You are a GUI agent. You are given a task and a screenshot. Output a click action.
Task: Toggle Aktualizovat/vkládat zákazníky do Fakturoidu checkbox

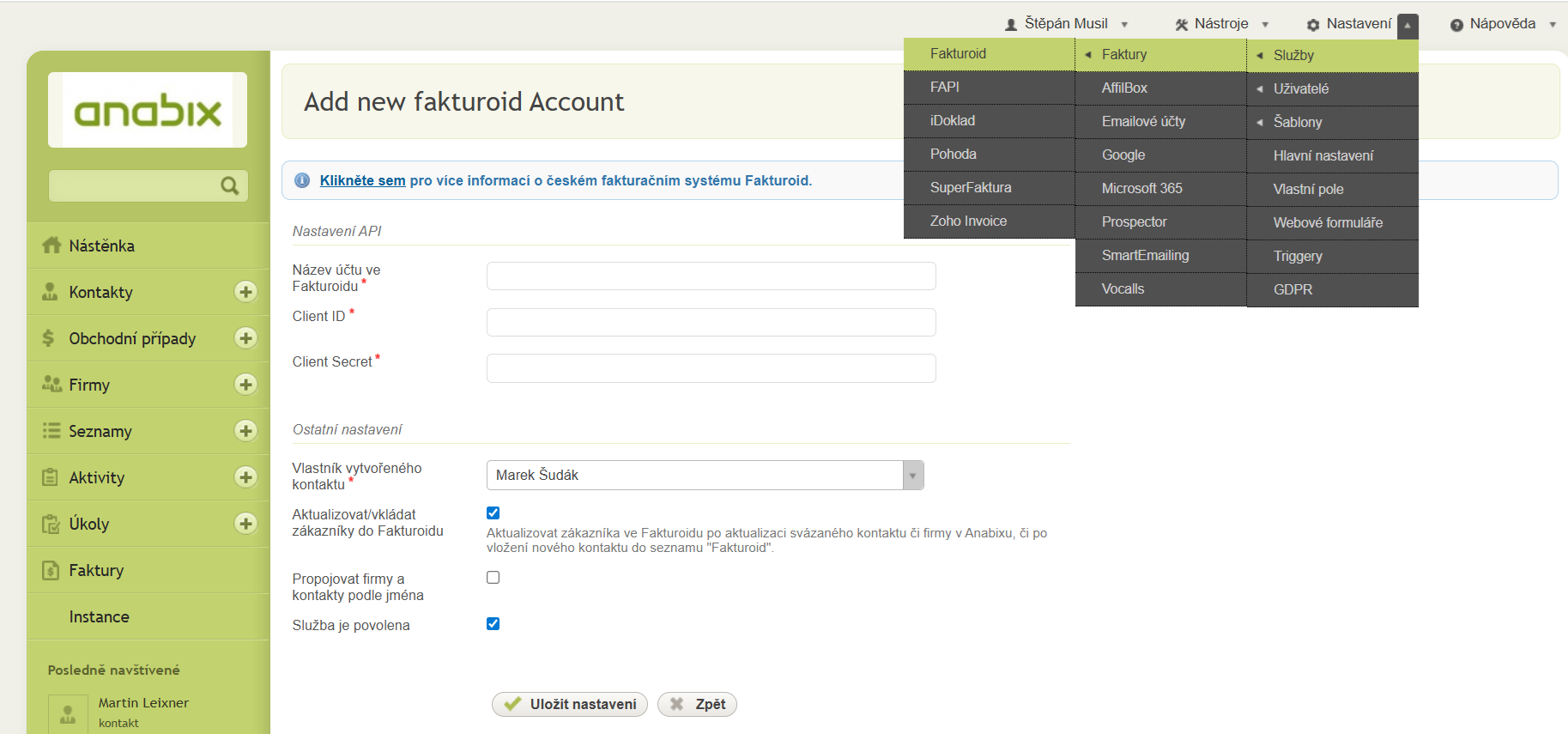[493, 513]
